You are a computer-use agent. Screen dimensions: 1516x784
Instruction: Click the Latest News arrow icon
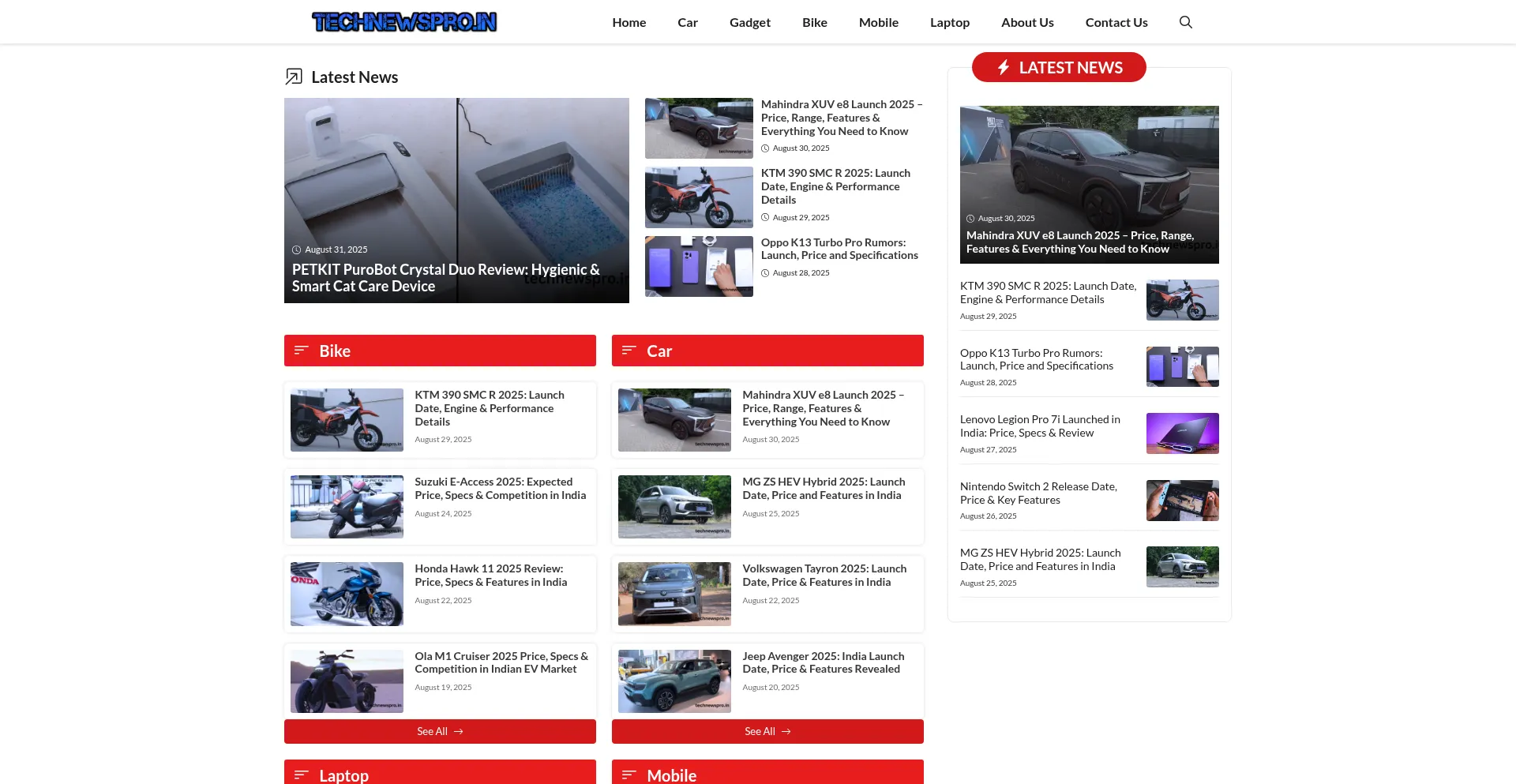click(x=294, y=77)
